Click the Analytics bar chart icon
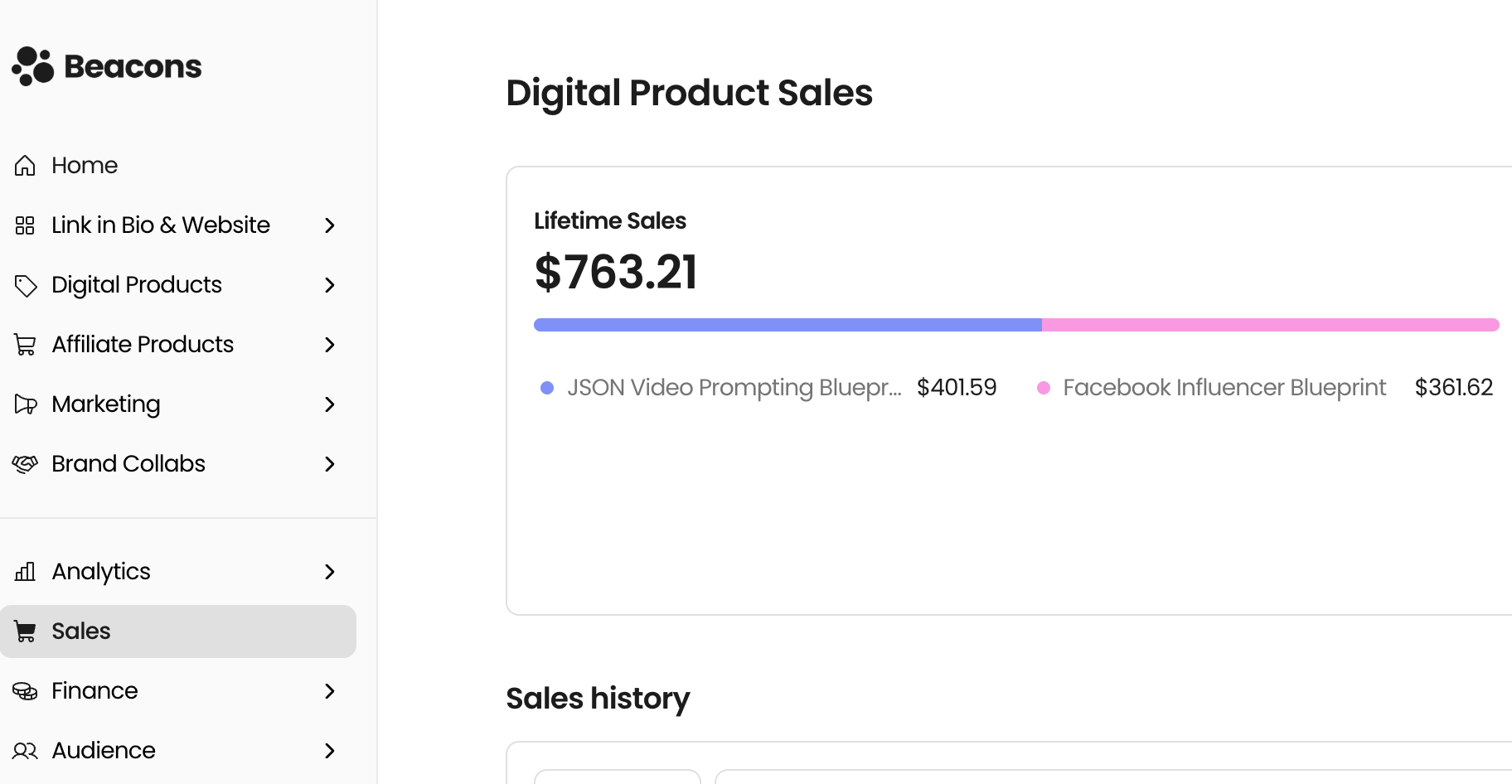The image size is (1512, 784). [x=25, y=572]
